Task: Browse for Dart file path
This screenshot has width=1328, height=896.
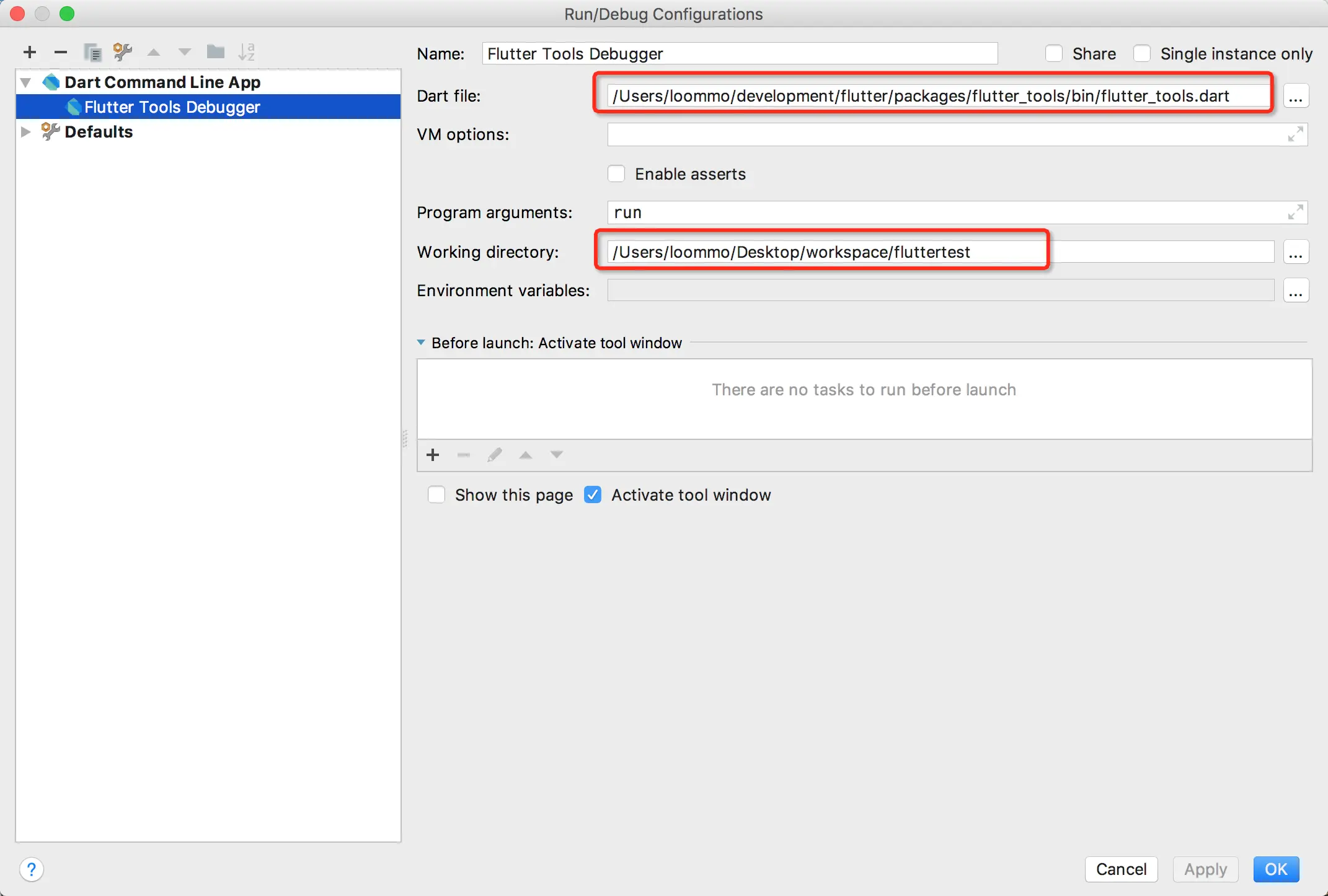Action: click(1296, 97)
